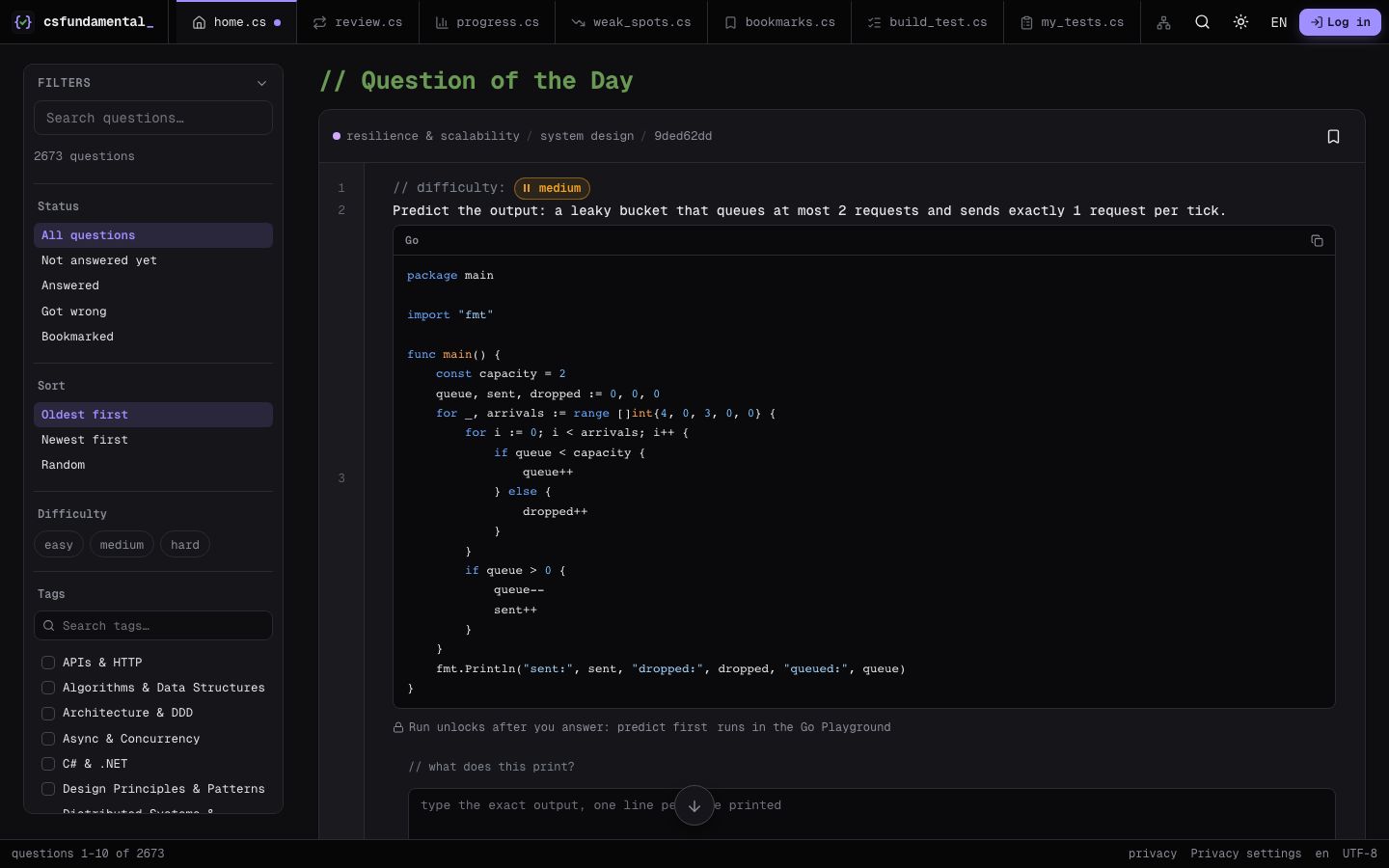This screenshot has height=868, width=1389.
Task: Tick the C# & .NET checkbox
Action: [x=48, y=764]
